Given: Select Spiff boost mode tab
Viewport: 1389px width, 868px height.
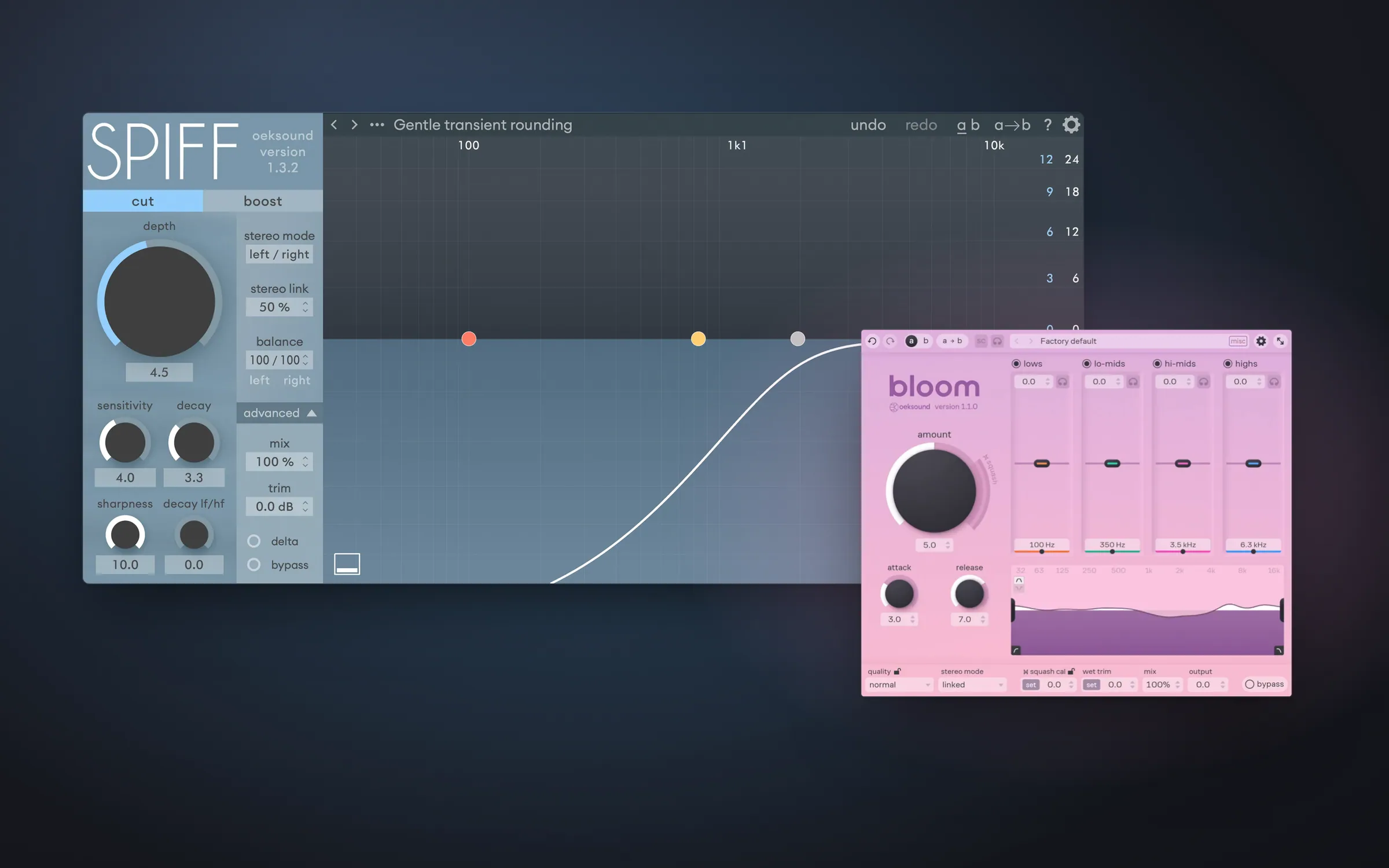Looking at the screenshot, I should 263,201.
